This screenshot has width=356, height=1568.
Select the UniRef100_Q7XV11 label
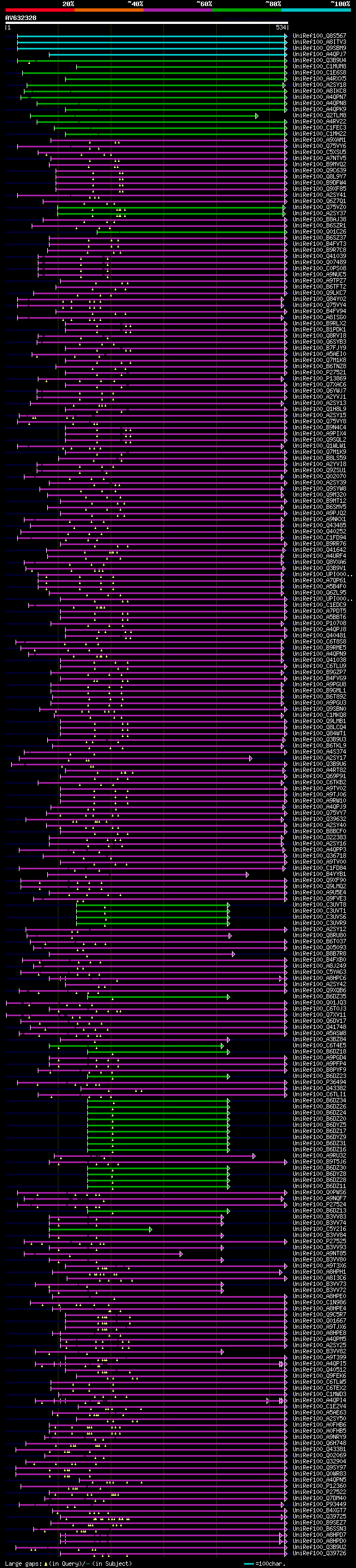click(x=319, y=1015)
